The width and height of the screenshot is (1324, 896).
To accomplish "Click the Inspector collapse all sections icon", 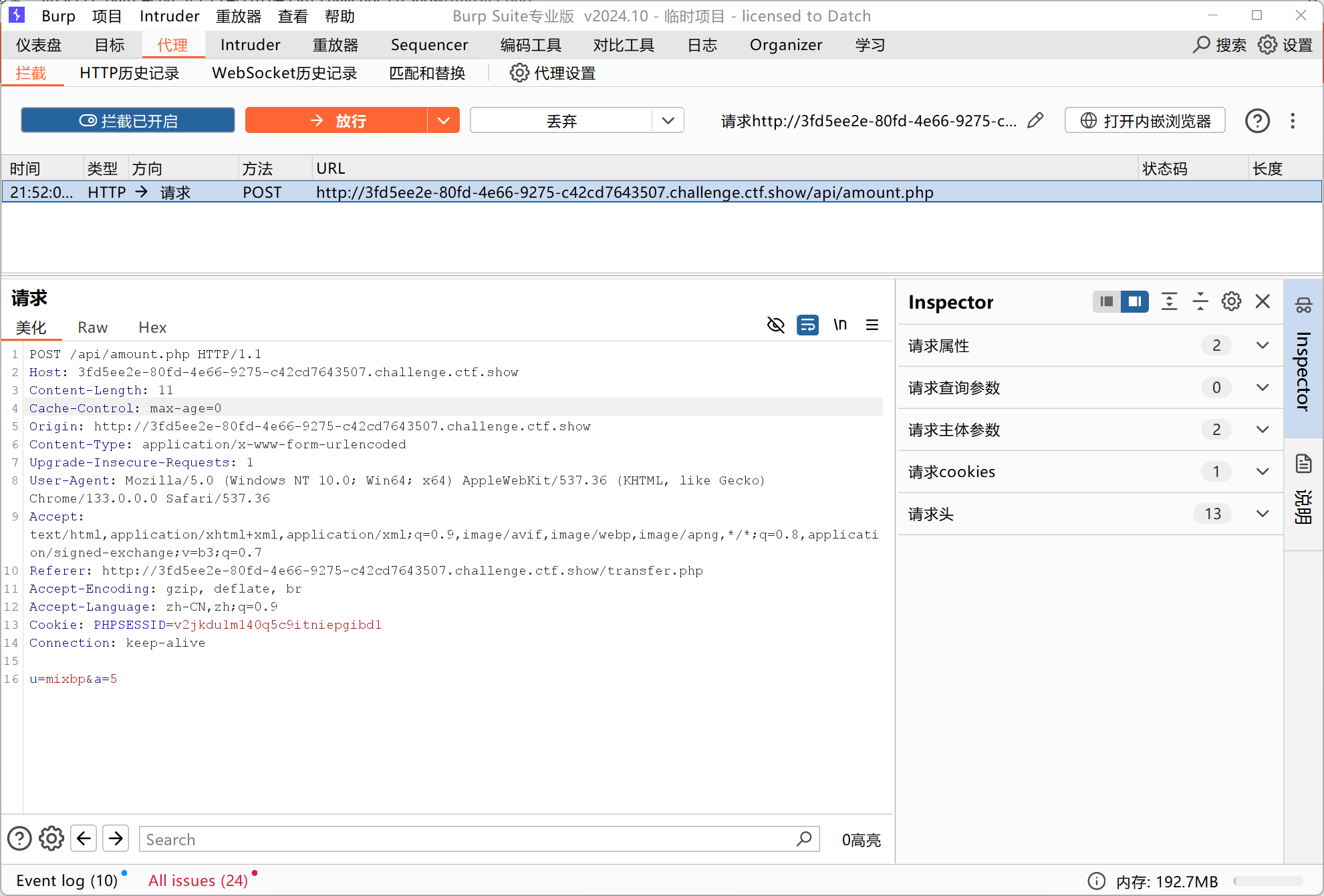I will coord(1200,301).
